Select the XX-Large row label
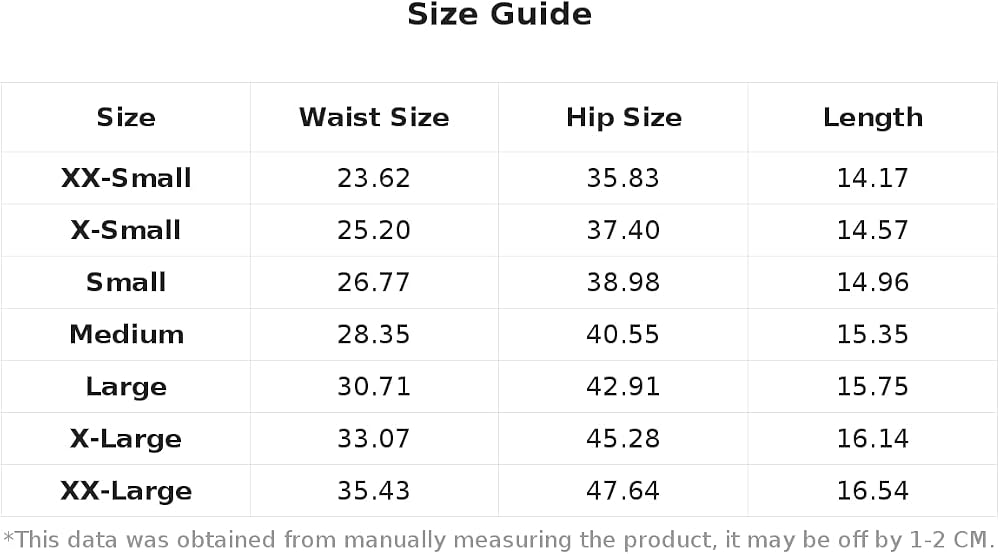1000x554 pixels. coord(126,492)
